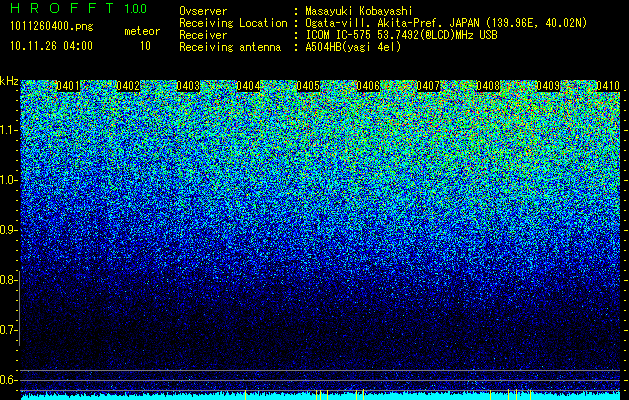The height and width of the screenshot is (400, 629).
Task: Select the ICOM IC-575 53.7492 MHz receiver text
Action: point(401,35)
